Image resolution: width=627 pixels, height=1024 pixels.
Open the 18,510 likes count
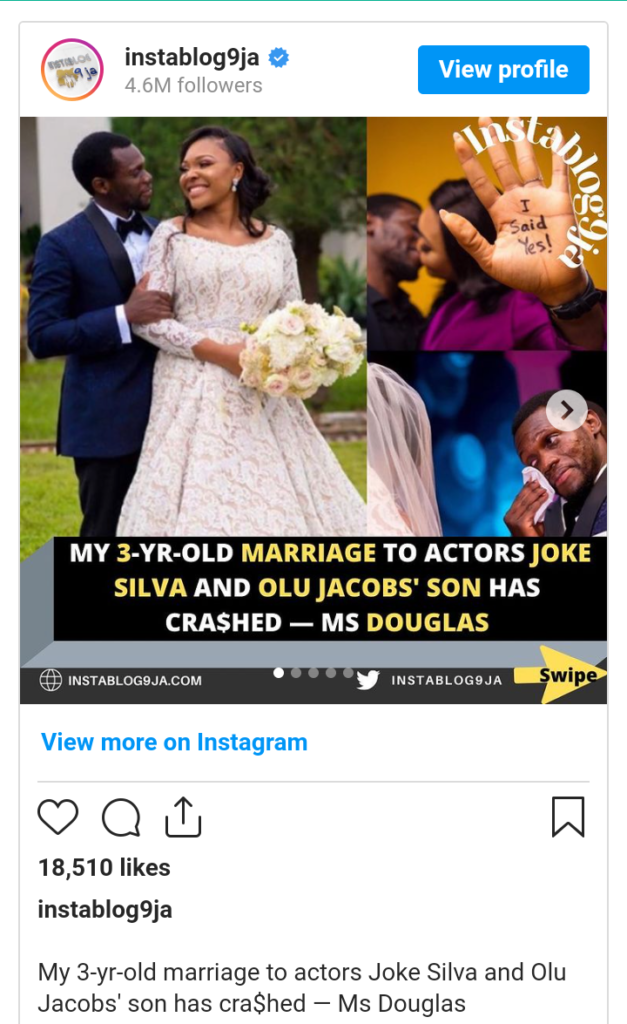click(x=104, y=867)
